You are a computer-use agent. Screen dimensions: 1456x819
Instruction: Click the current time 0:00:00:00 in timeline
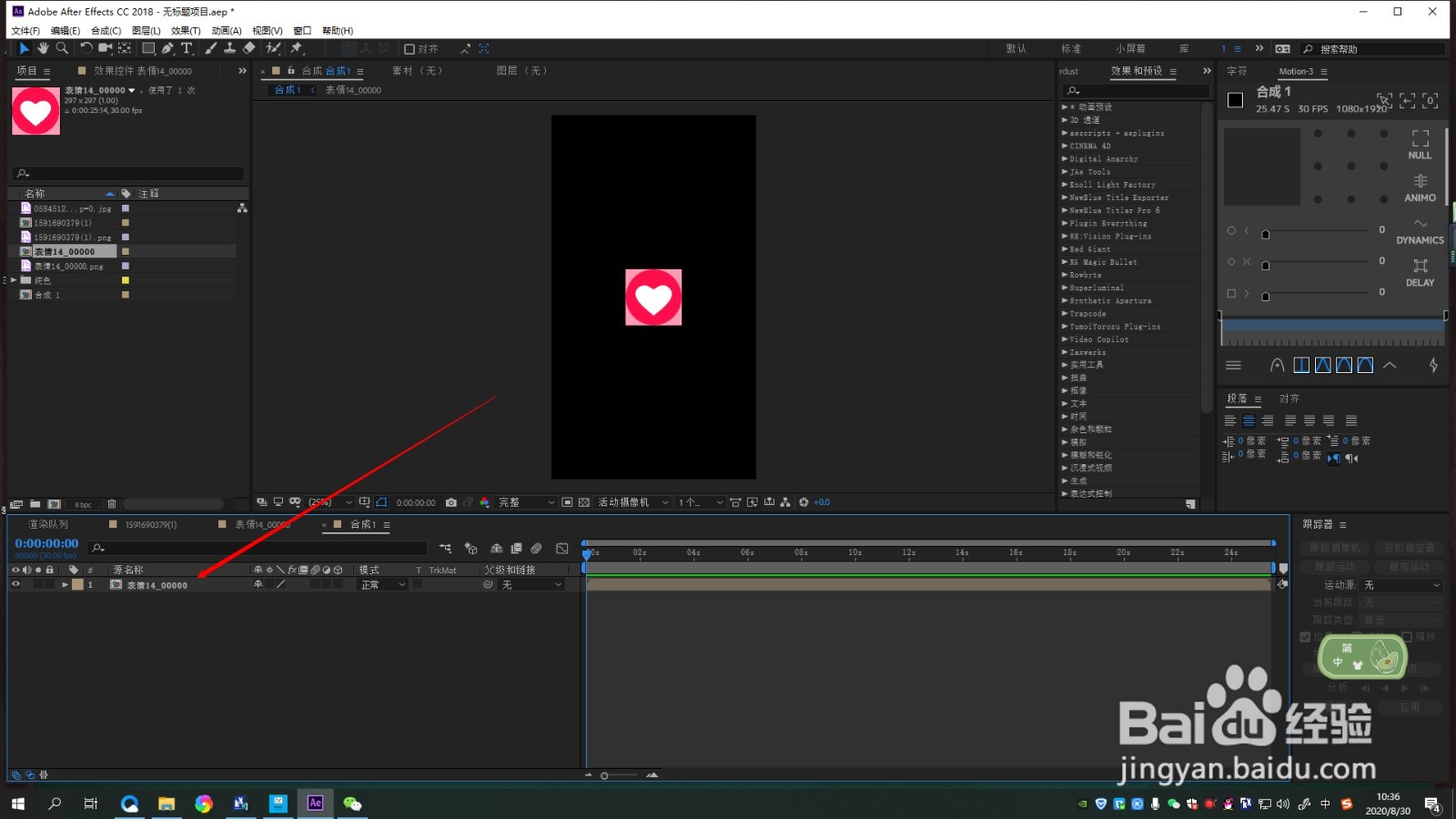[x=46, y=544]
